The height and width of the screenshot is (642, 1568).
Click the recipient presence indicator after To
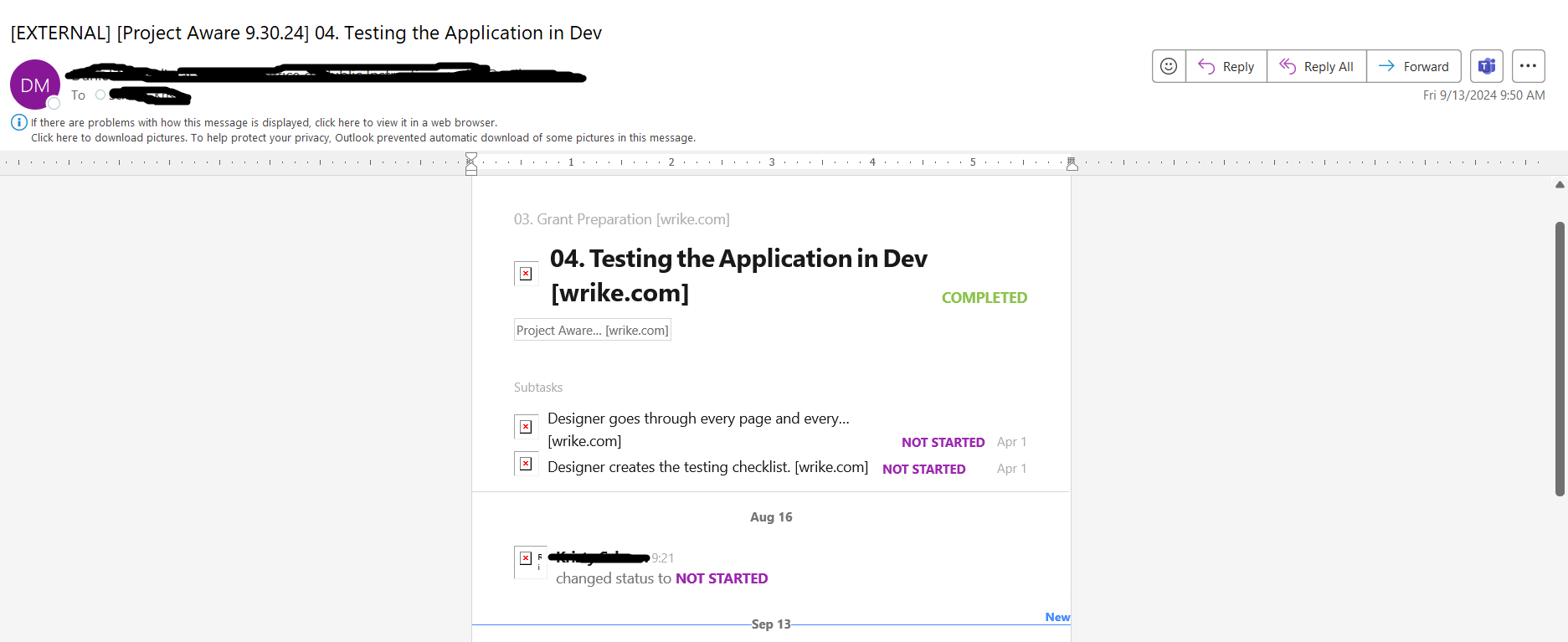[100, 95]
